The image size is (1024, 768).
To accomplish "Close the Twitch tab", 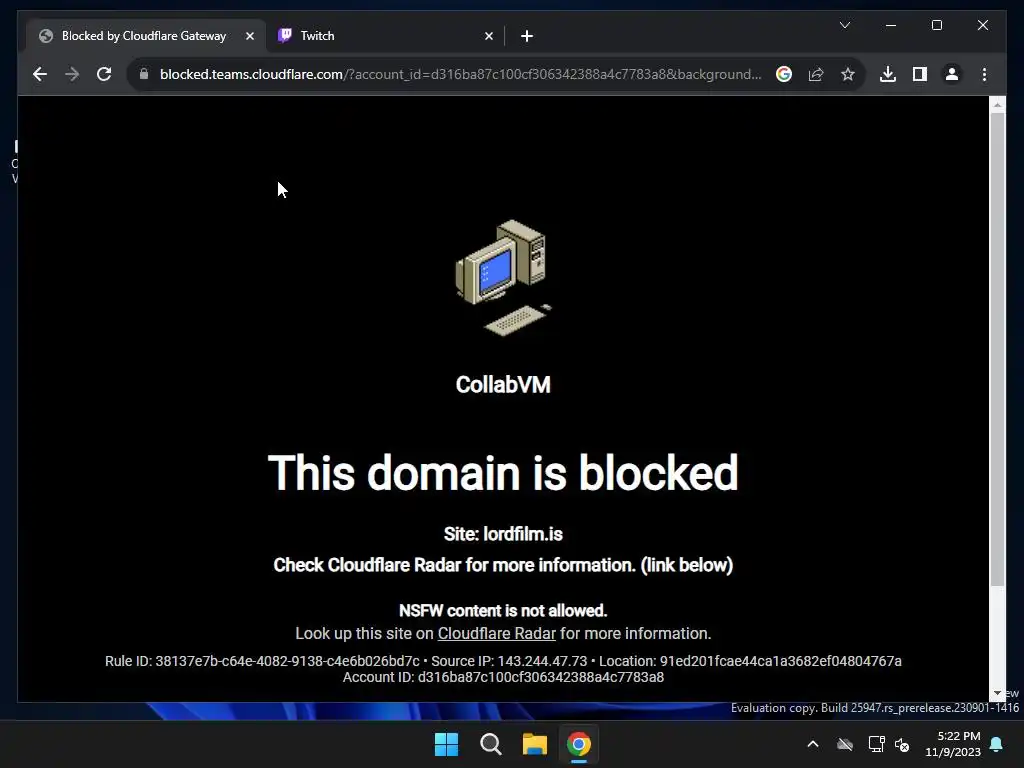I will pyautogui.click(x=488, y=36).
